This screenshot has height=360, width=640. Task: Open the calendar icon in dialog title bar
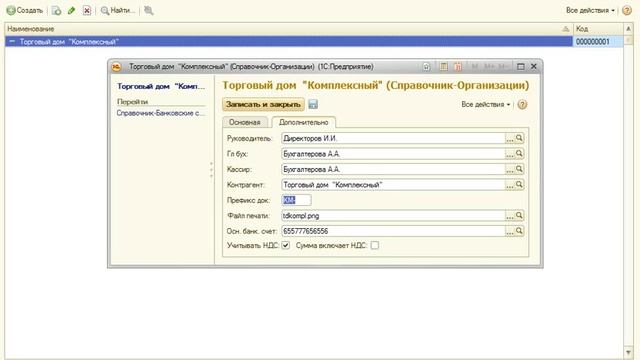pos(458,67)
